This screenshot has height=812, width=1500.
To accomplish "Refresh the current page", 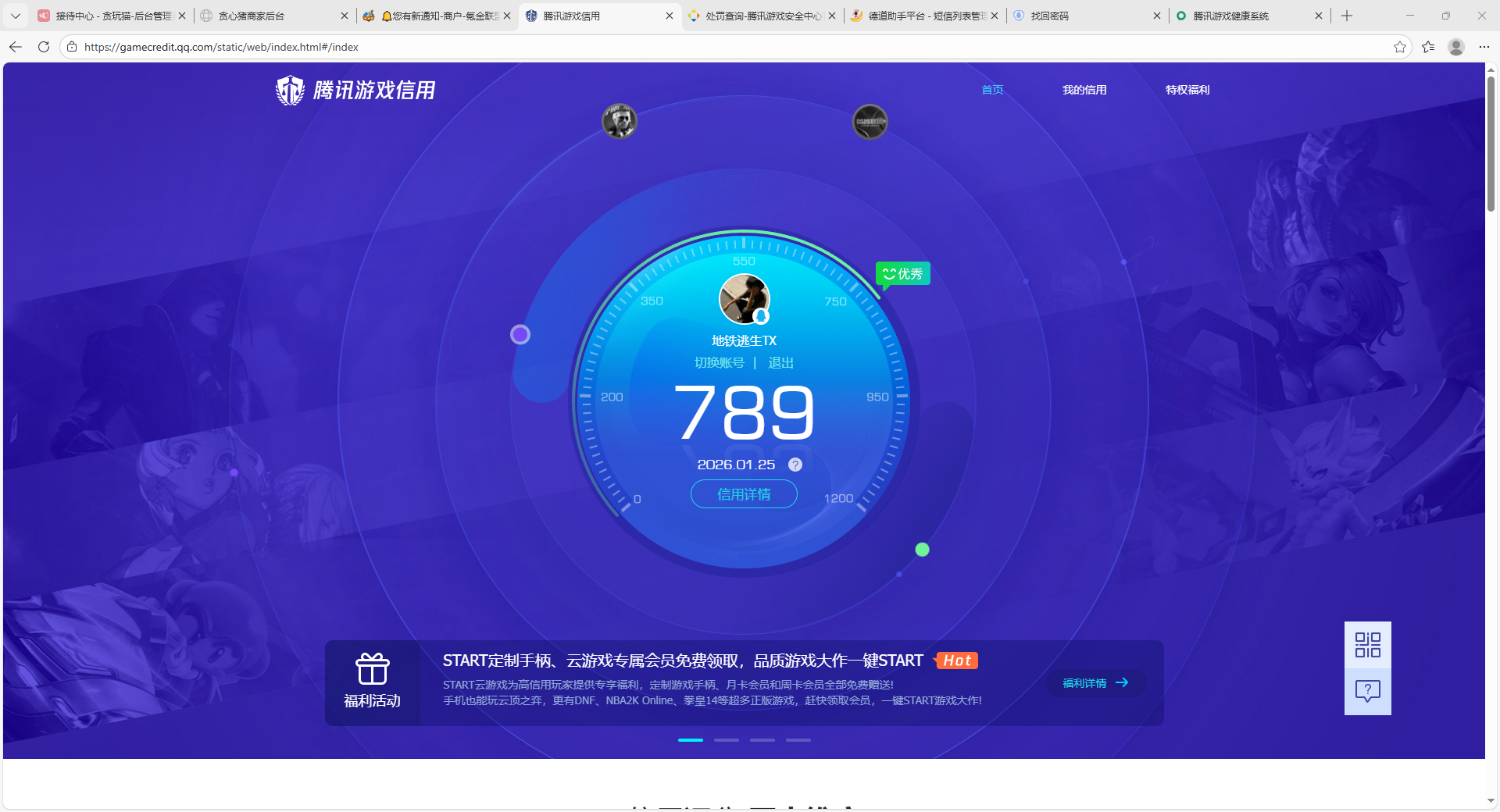I will (43, 47).
